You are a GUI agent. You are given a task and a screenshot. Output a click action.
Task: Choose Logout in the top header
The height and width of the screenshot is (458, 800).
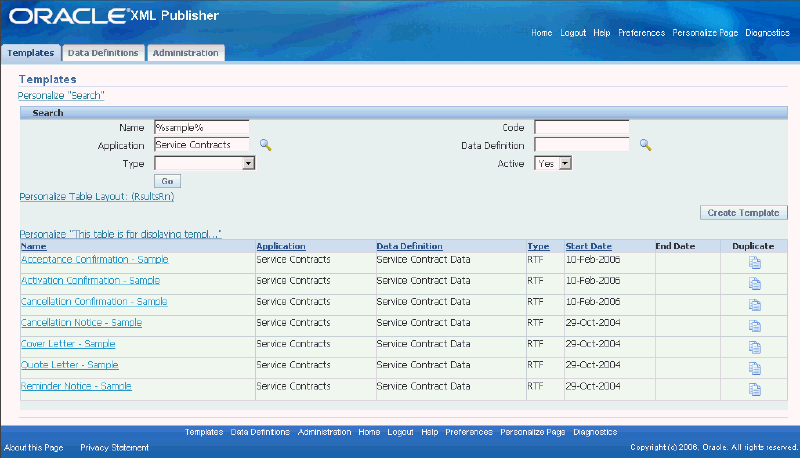coord(573,33)
